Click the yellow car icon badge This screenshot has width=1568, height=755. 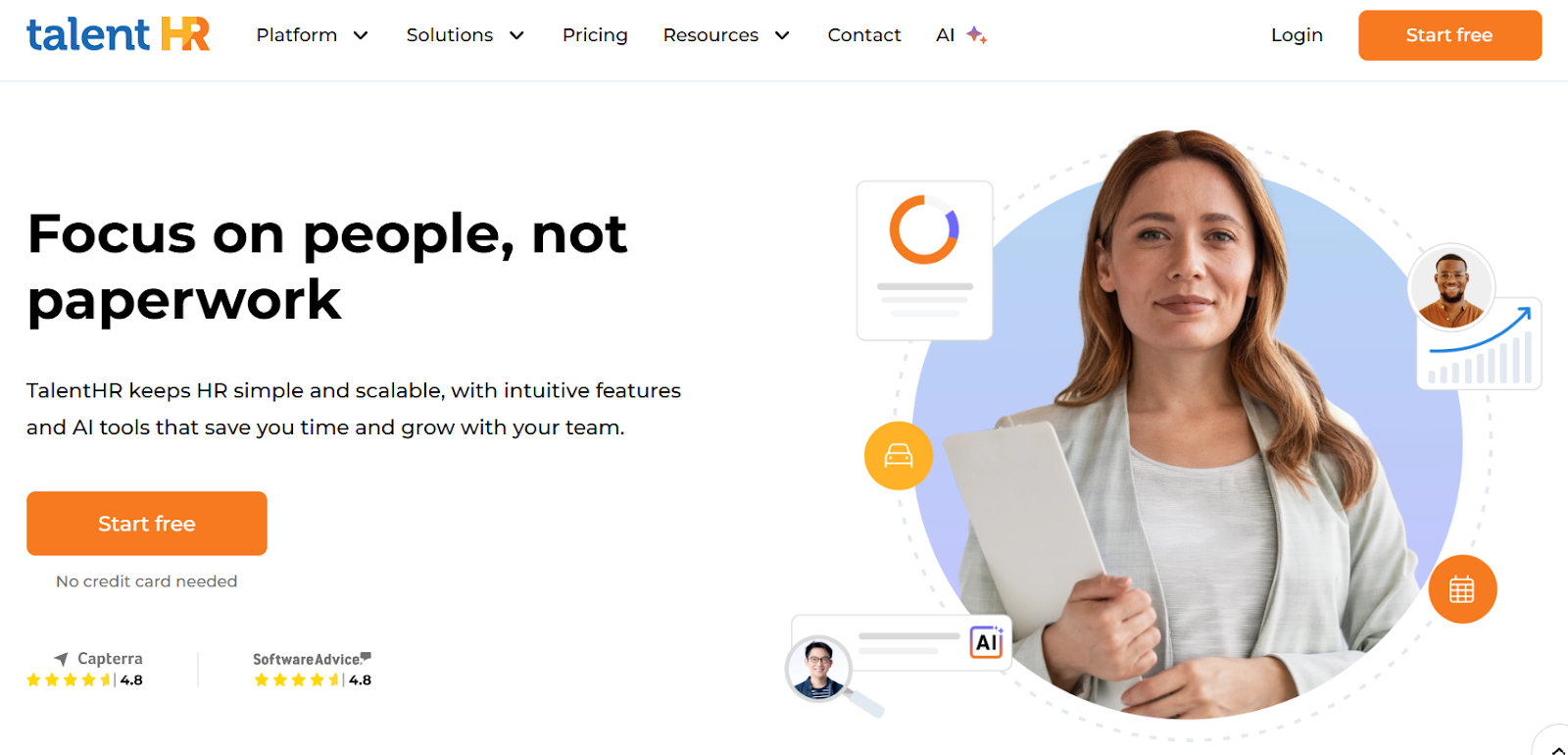[x=898, y=456]
